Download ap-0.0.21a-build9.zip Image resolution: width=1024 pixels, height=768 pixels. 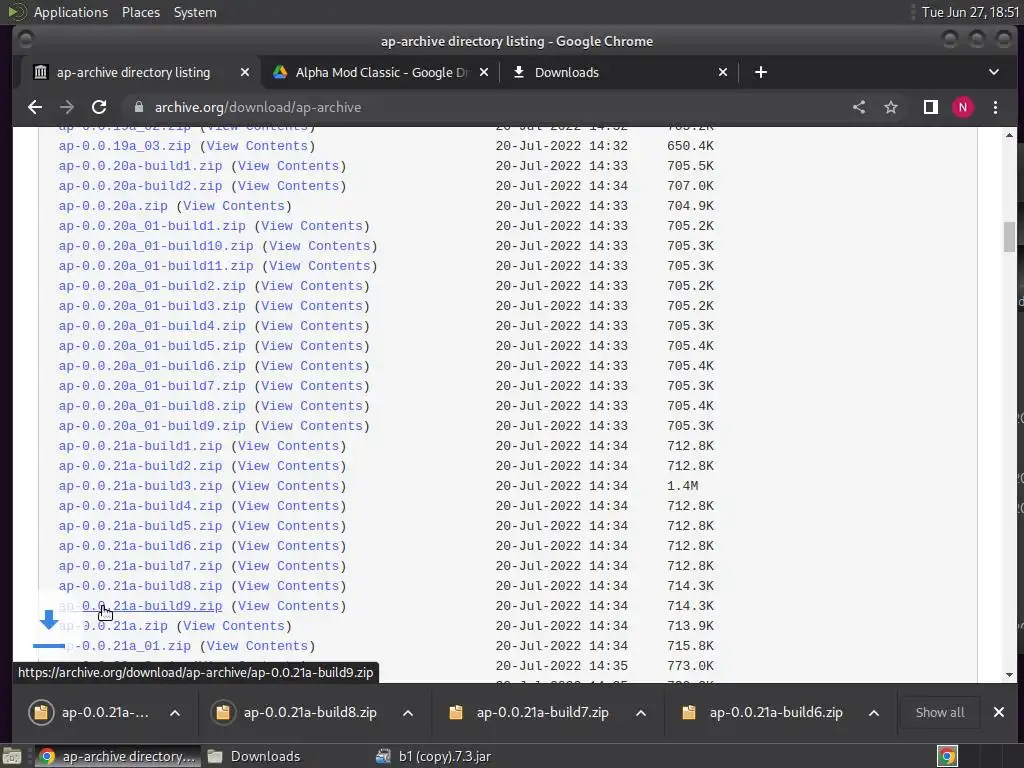(x=140, y=606)
